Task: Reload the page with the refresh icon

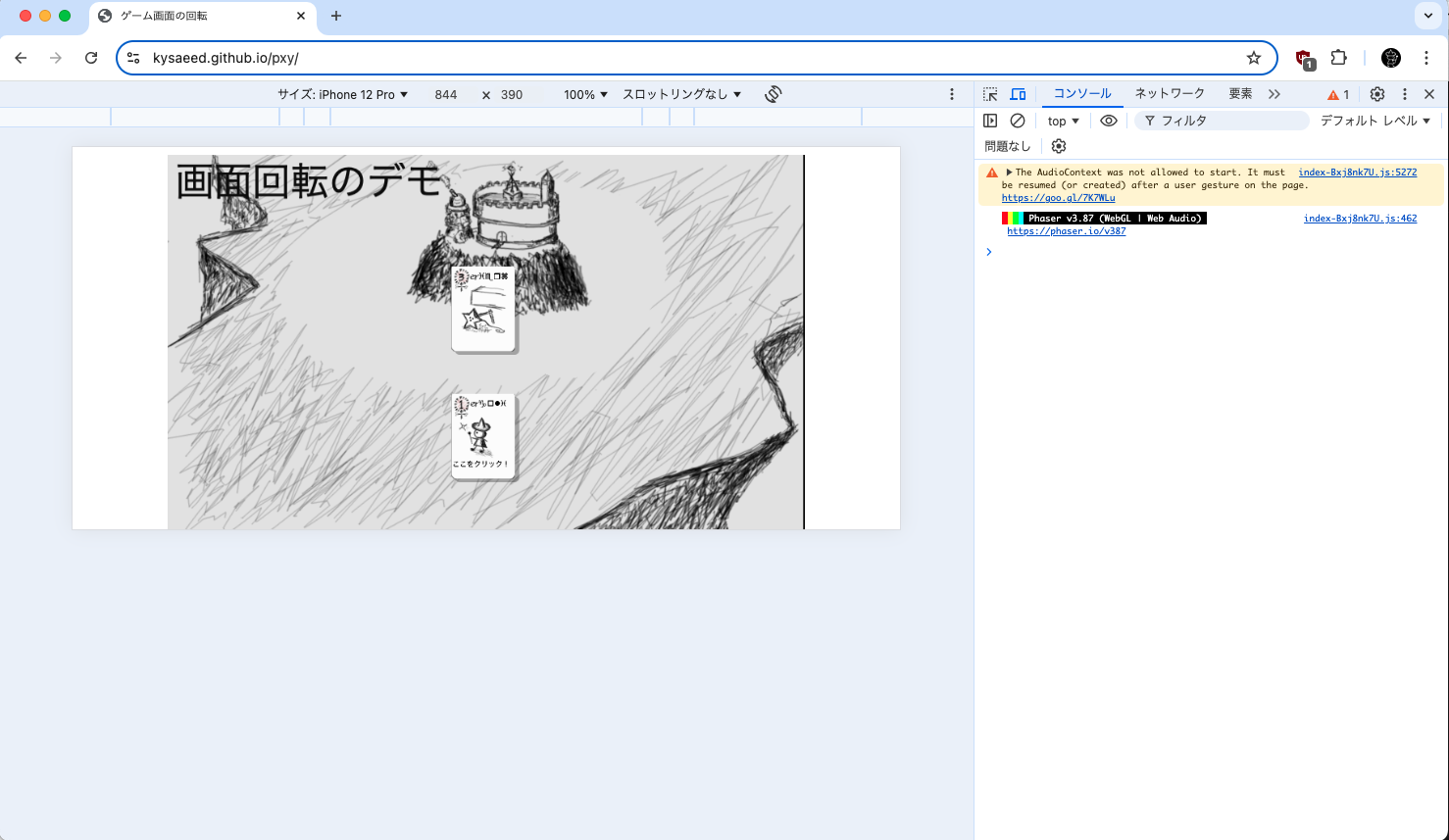Action: pos(91,58)
